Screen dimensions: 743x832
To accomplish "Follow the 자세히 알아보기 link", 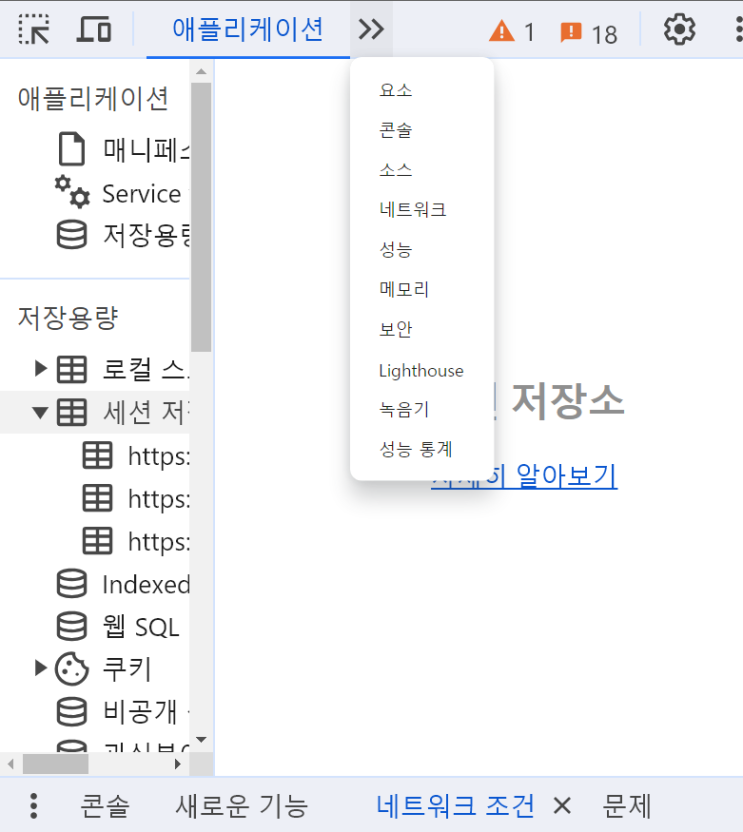I will tap(524, 475).
